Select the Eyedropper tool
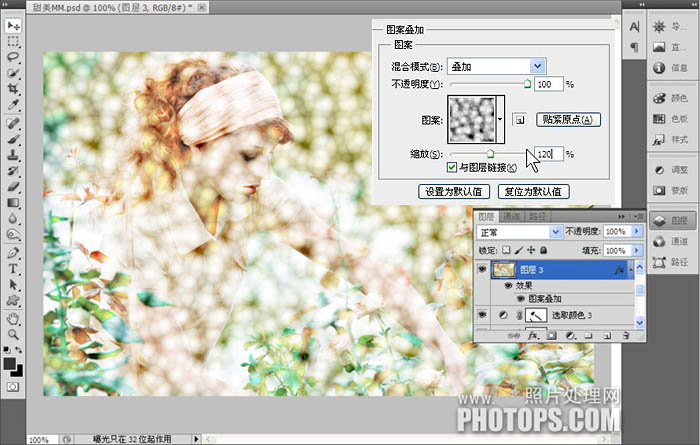700x445 pixels. tap(13, 105)
